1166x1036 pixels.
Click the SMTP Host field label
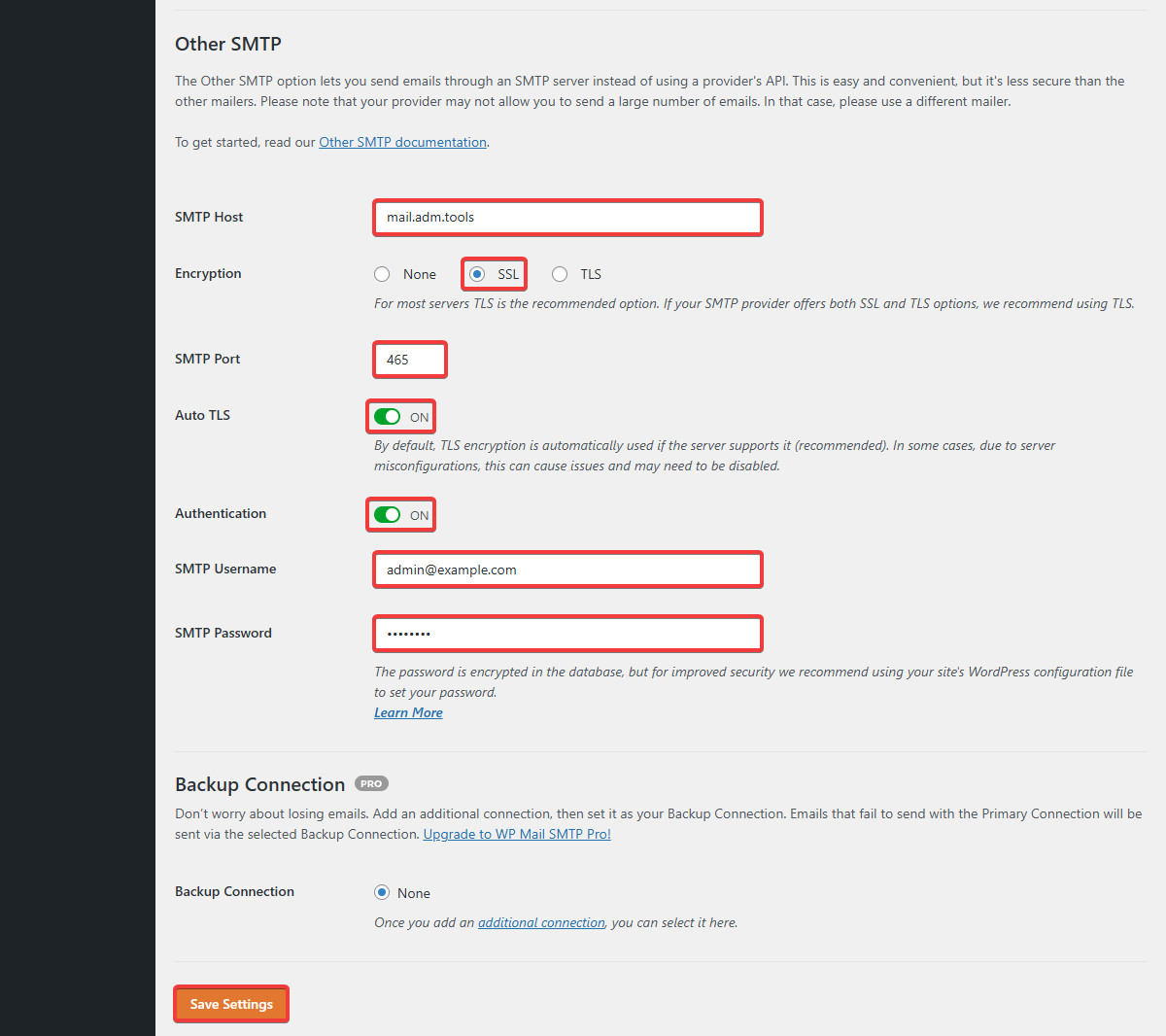pyautogui.click(x=209, y=217)
